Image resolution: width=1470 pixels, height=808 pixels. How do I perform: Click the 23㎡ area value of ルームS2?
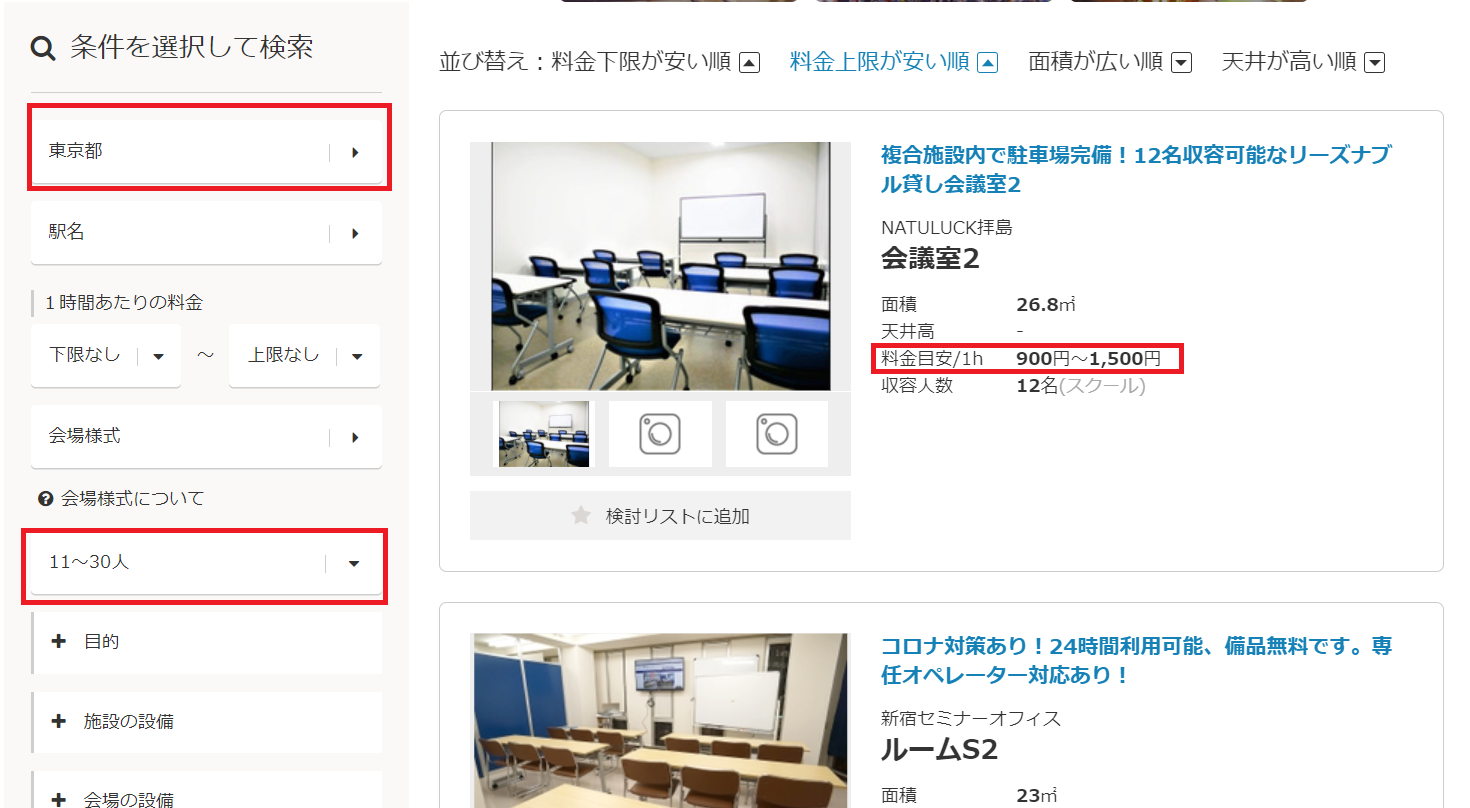point(1037,796)
